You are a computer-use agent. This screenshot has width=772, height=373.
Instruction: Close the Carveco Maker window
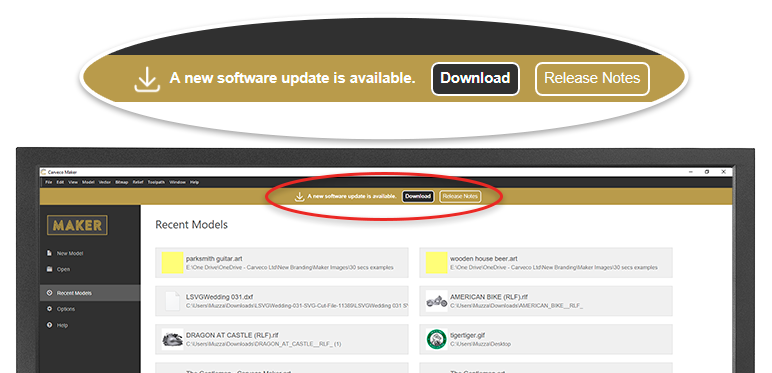click(723, 172)
